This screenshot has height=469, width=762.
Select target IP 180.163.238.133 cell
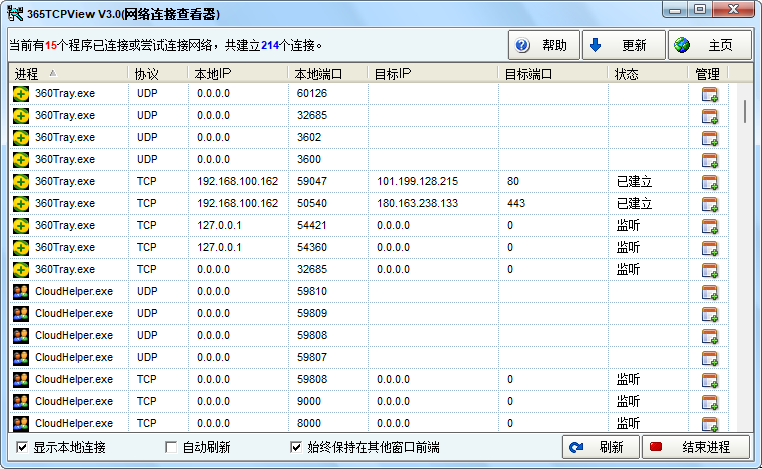pyautogui.click(x=417, y=203)
